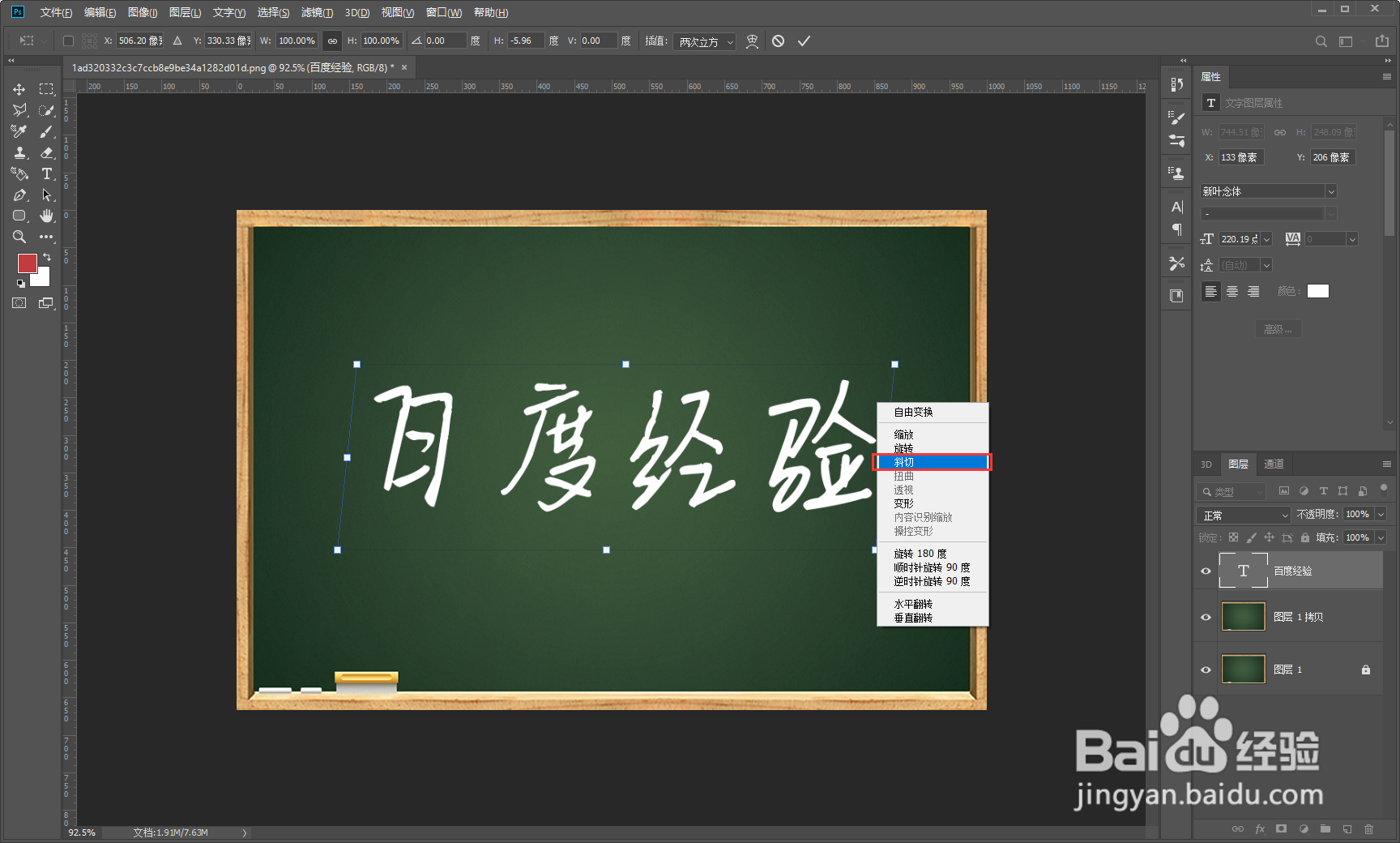Open the interpolation 两次立方 dropdown
This screenshot has height=843, width=1400.
(703, 41)
